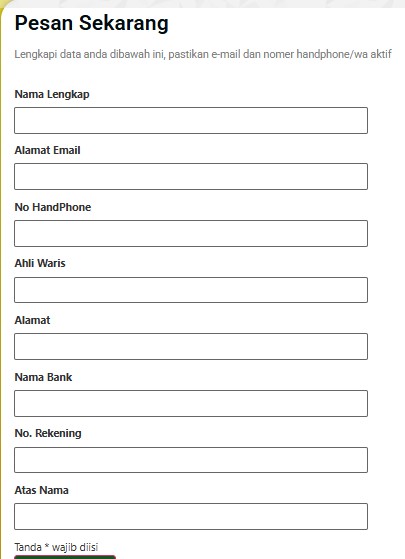Click the green submit button at bottom

[x=65, y=557]
